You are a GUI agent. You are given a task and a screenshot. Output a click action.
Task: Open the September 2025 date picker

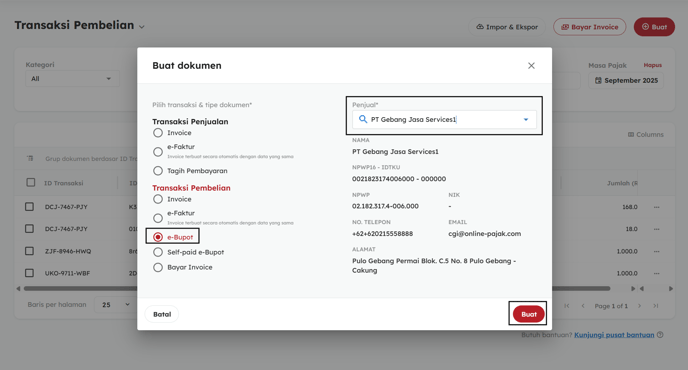point(626,80)
